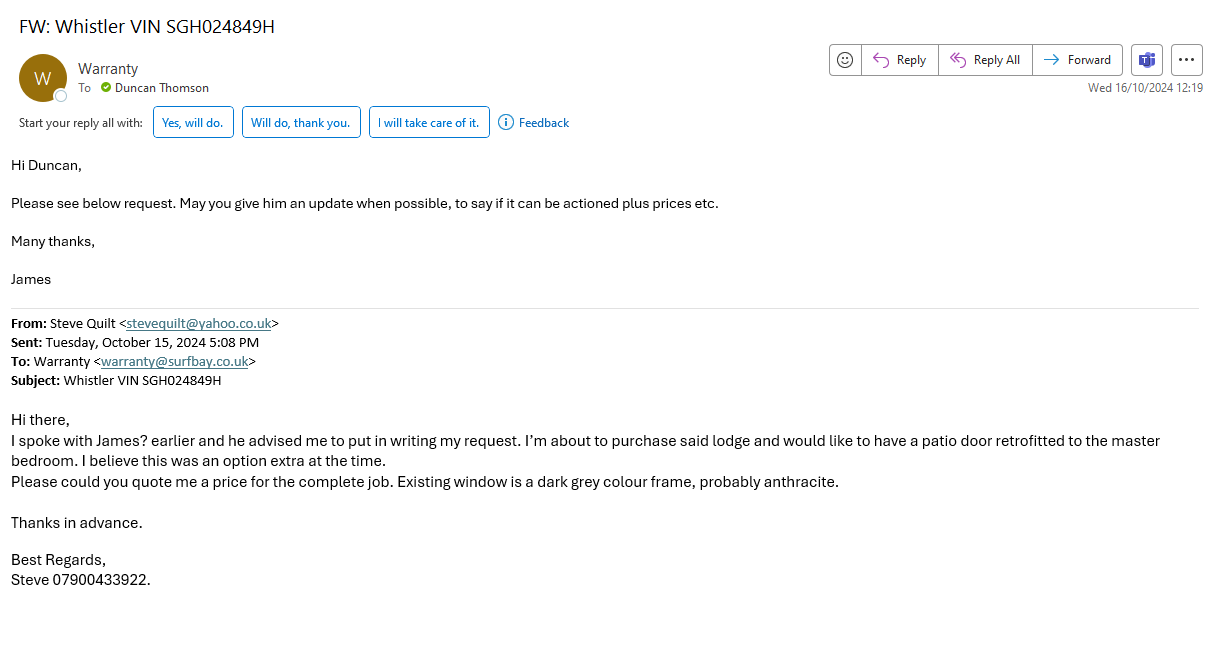Open the warranty@surfbay.co.uk email link
Image resolution: width=1221 pixels, height=648 pixels.
coord(174,362)
